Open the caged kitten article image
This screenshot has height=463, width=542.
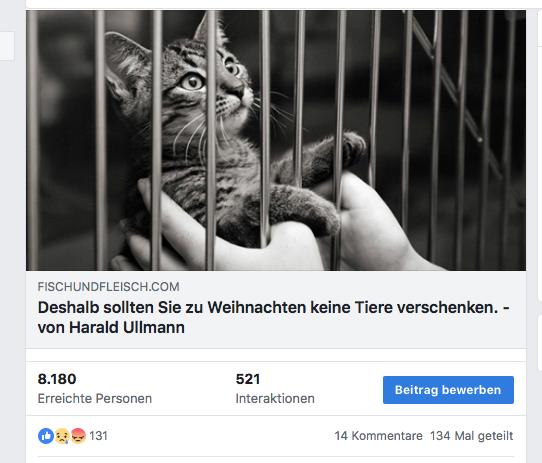pos(276,140)
